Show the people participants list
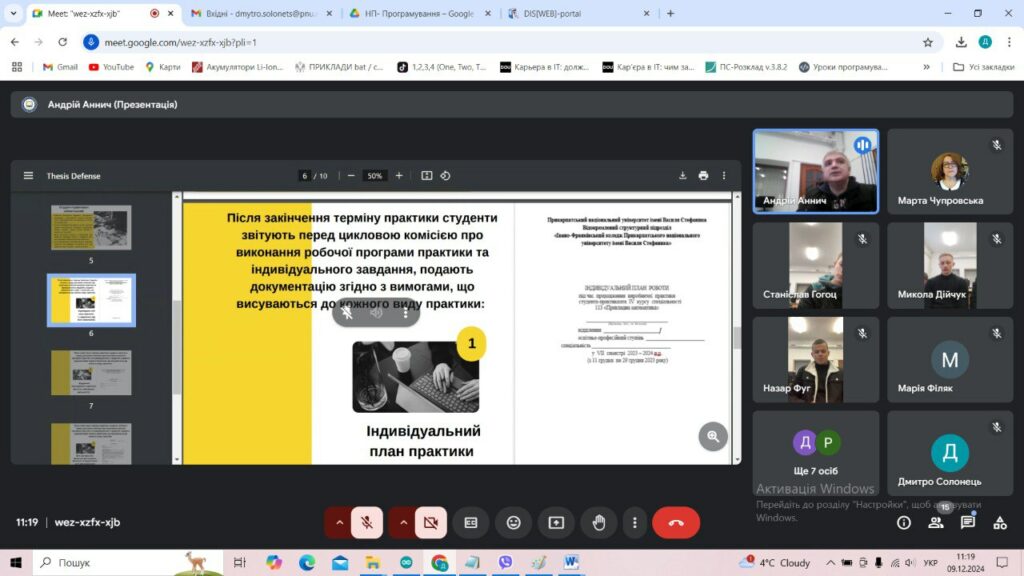This screenshot has width=1024, height=576. 936,522
